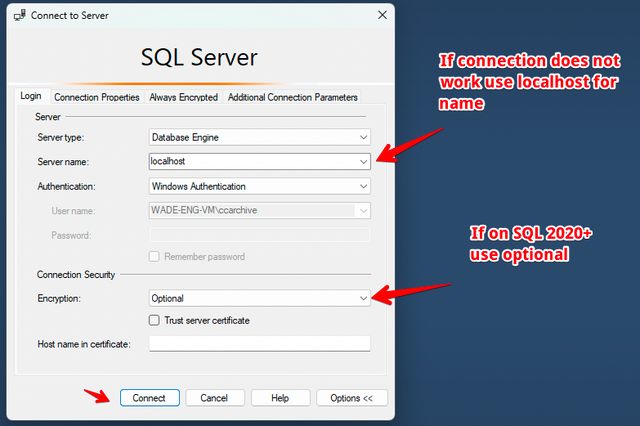640x426 pixels.
Task: Collapse settings with Options << button
Action: pos(352,398)
